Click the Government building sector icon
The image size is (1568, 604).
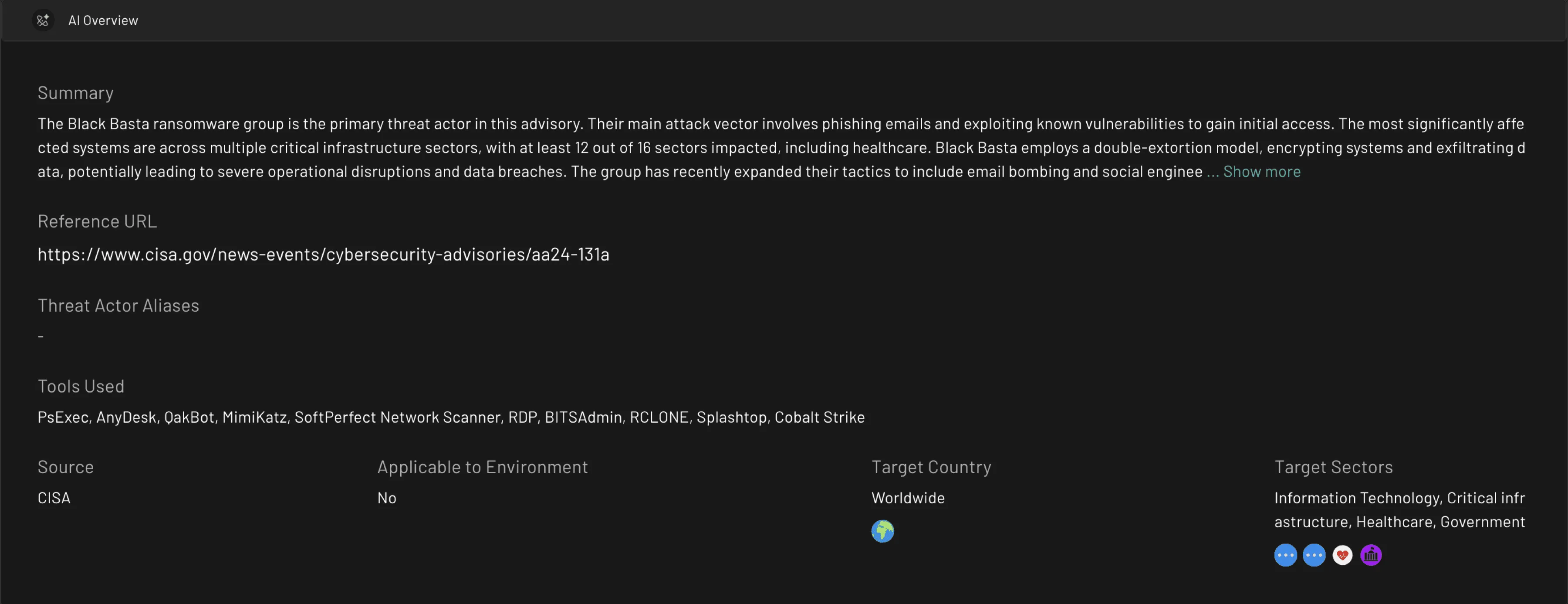pyautogui.click(x=1371, y=555)
